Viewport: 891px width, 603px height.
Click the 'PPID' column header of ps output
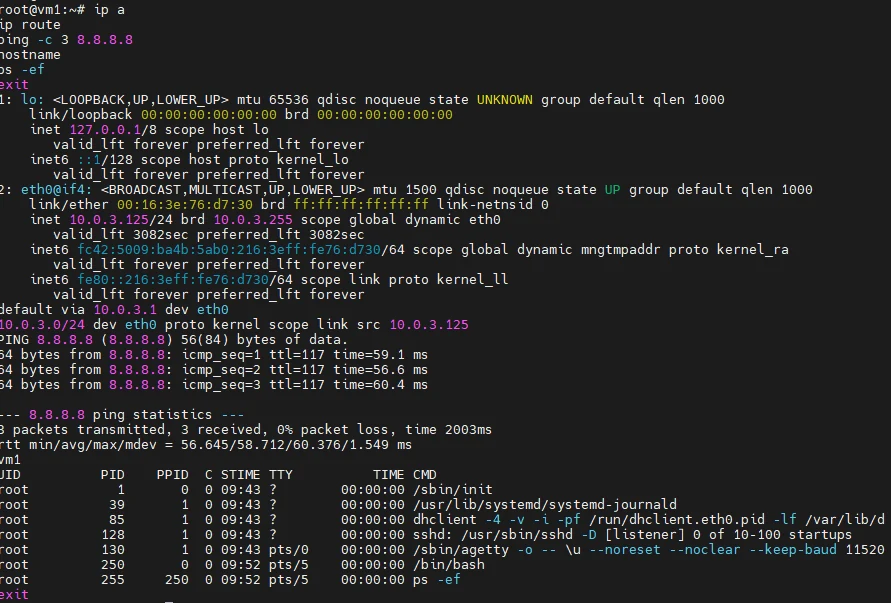pos(172,475)
